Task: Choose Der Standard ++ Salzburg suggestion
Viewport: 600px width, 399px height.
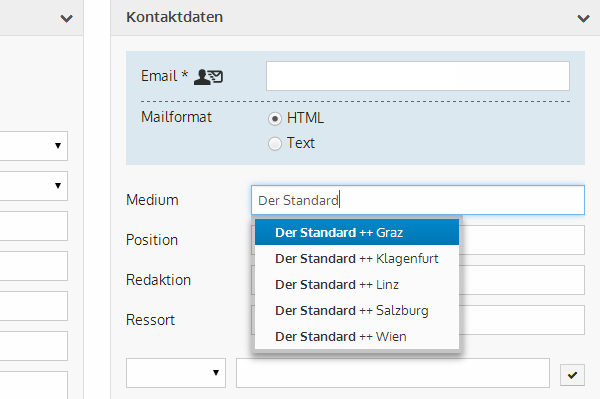Action: (357, 310)
